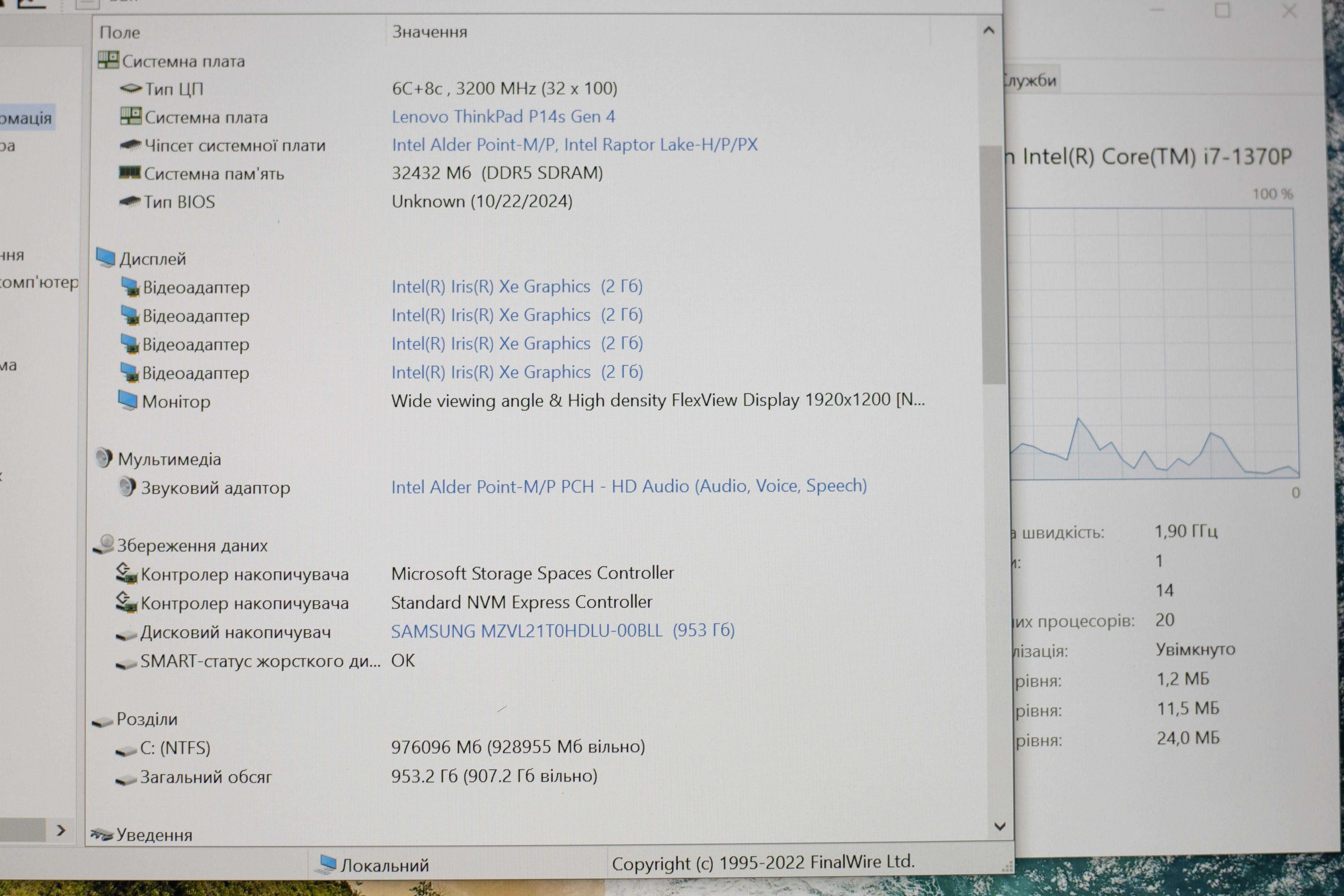This screenshot has height=896, width=1344.
Task: Click the Тип ЦП row icon
Action: click(x=131, y=88)
